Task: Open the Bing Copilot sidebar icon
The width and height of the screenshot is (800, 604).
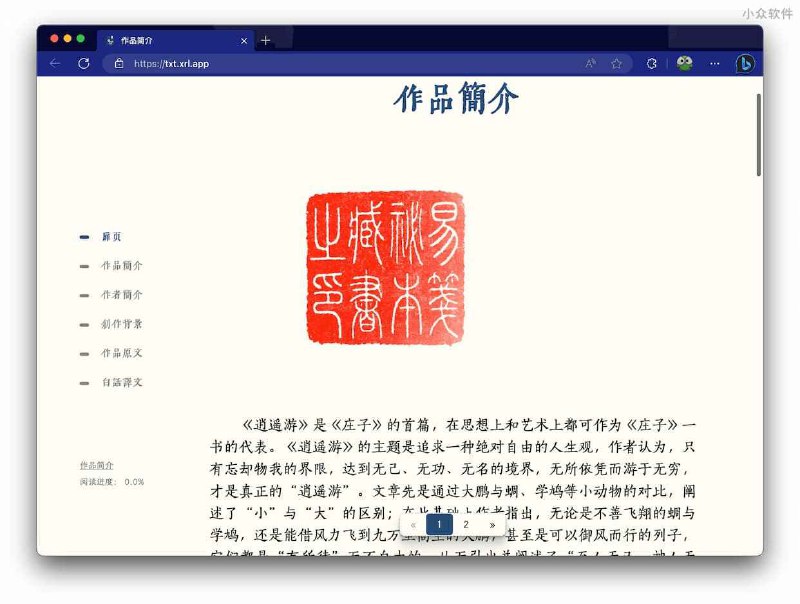Action: 744,63
